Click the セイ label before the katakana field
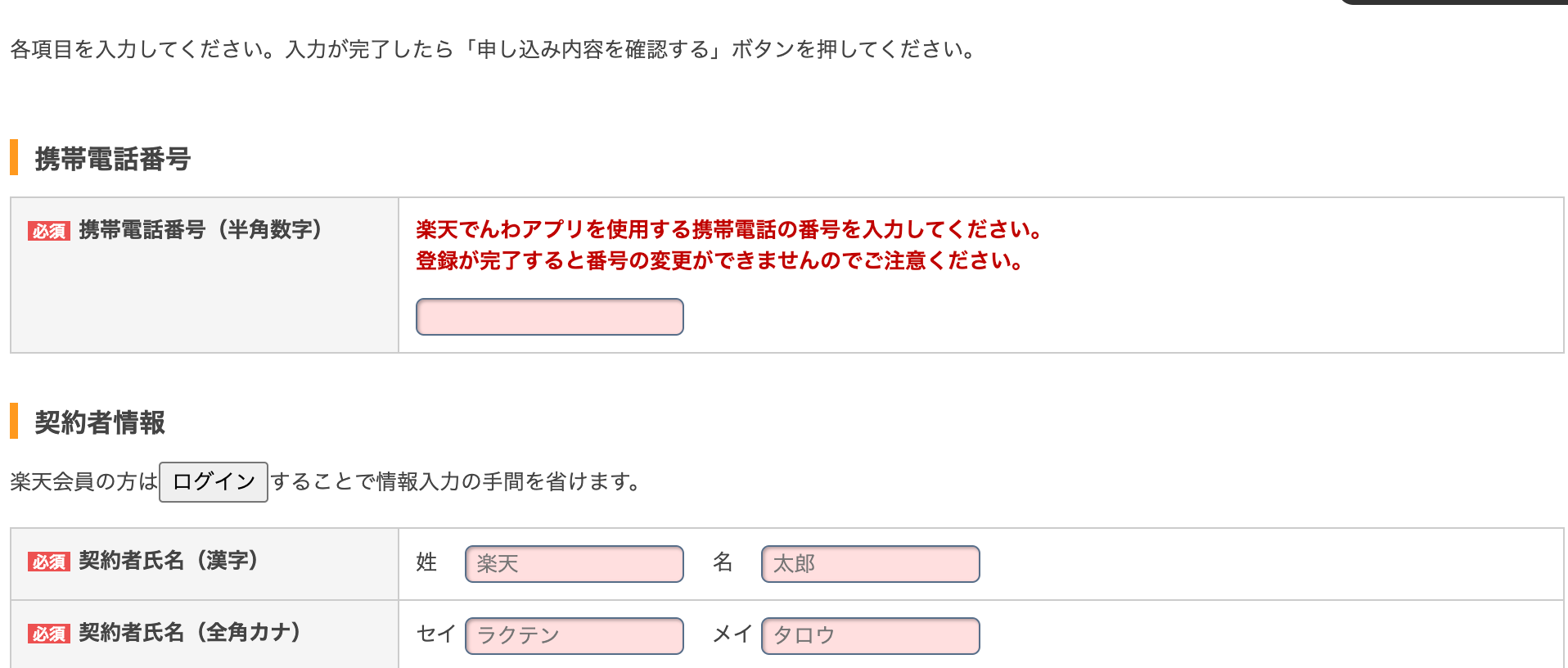Viewport: 1568px width, 668px height. click(x=435, y=634)
